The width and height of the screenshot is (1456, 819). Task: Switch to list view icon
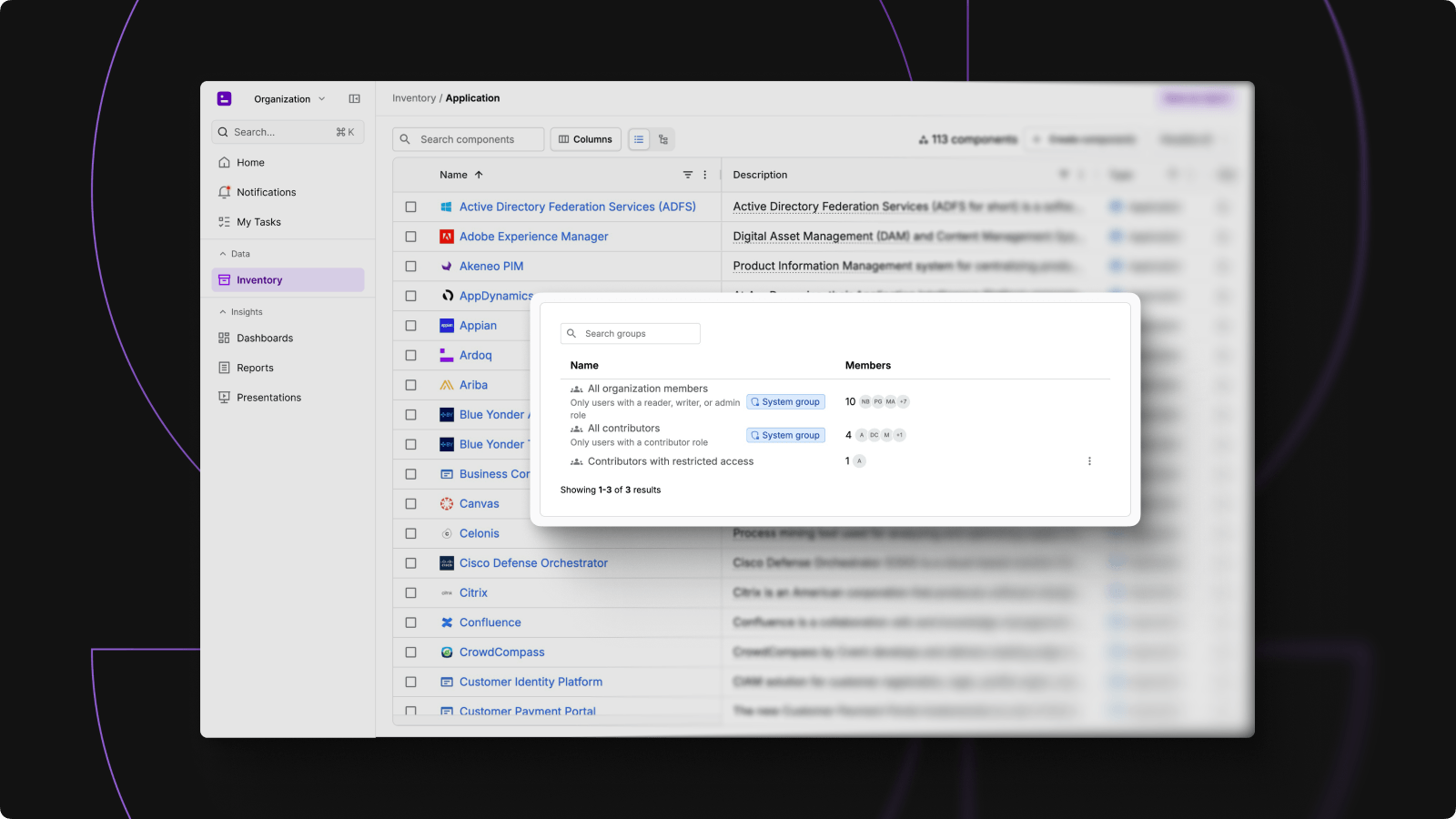click(x=639, y=139)
